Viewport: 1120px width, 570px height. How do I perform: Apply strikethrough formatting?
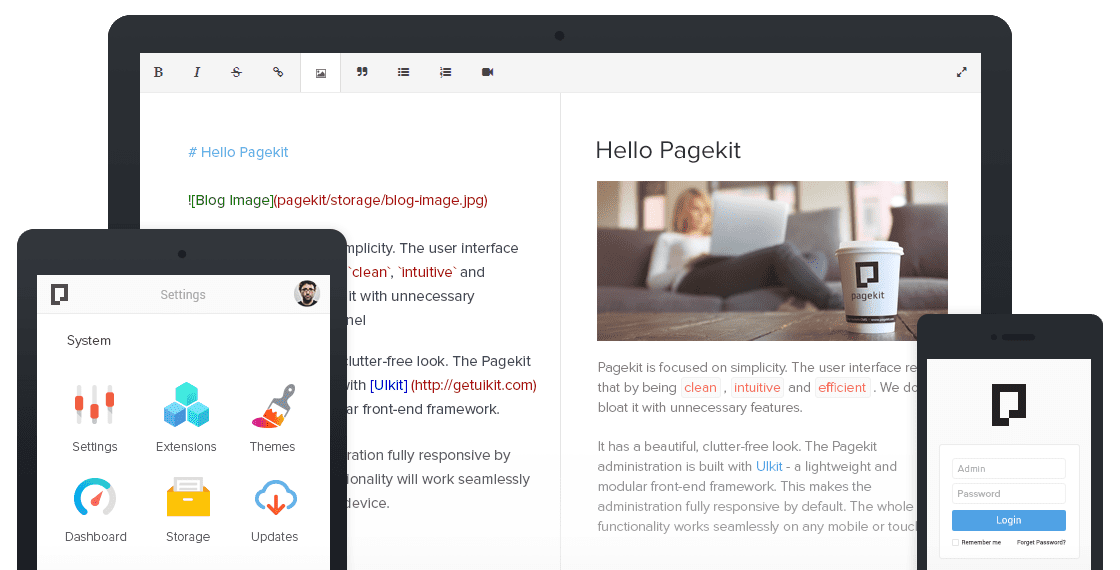[x=237, y=73]
